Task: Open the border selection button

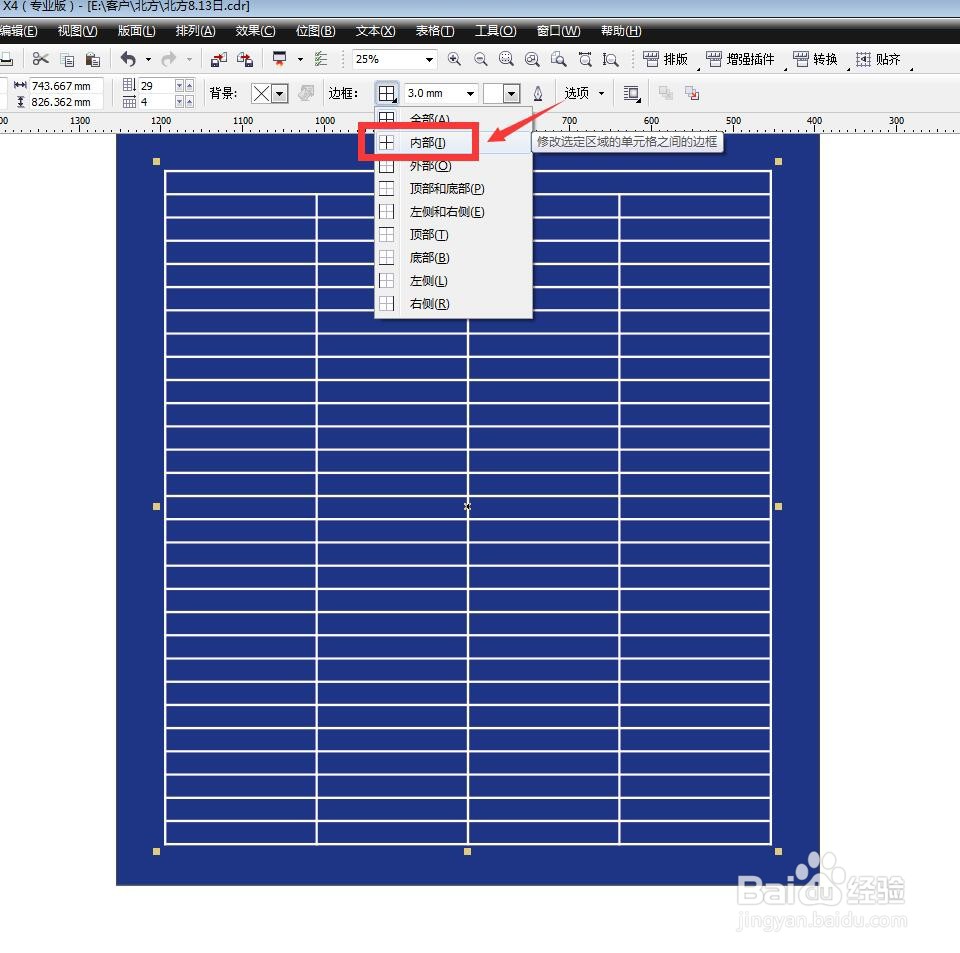Action: coord(387,94)
